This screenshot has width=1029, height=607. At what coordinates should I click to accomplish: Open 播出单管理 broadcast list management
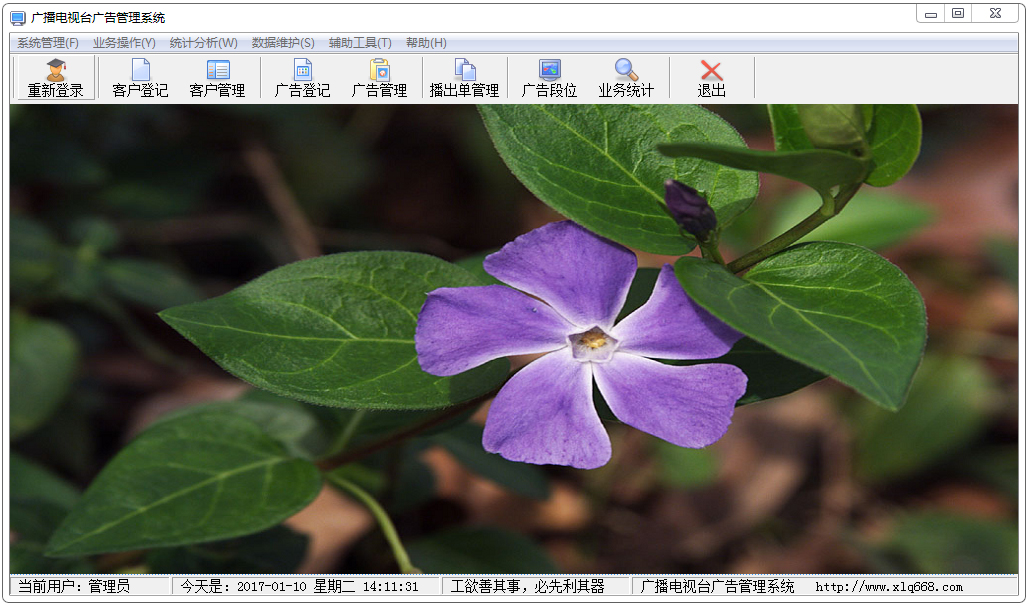[x=465, y=78]
